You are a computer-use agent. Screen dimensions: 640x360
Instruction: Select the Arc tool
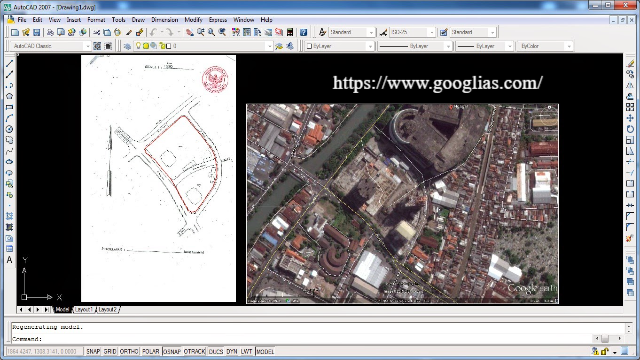pos(9,118)
